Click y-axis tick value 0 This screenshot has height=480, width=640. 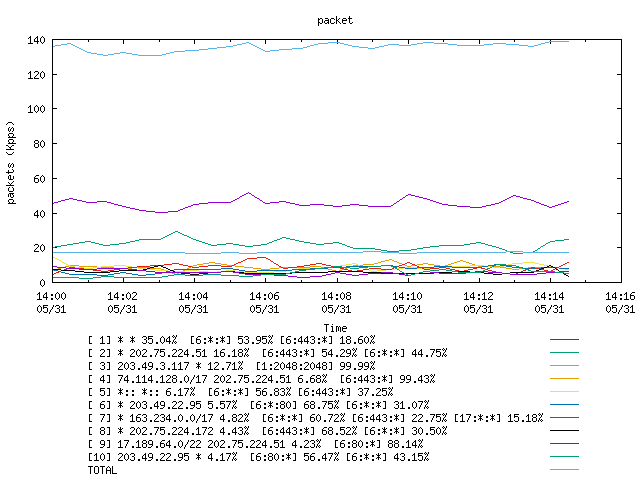point(42,282)
